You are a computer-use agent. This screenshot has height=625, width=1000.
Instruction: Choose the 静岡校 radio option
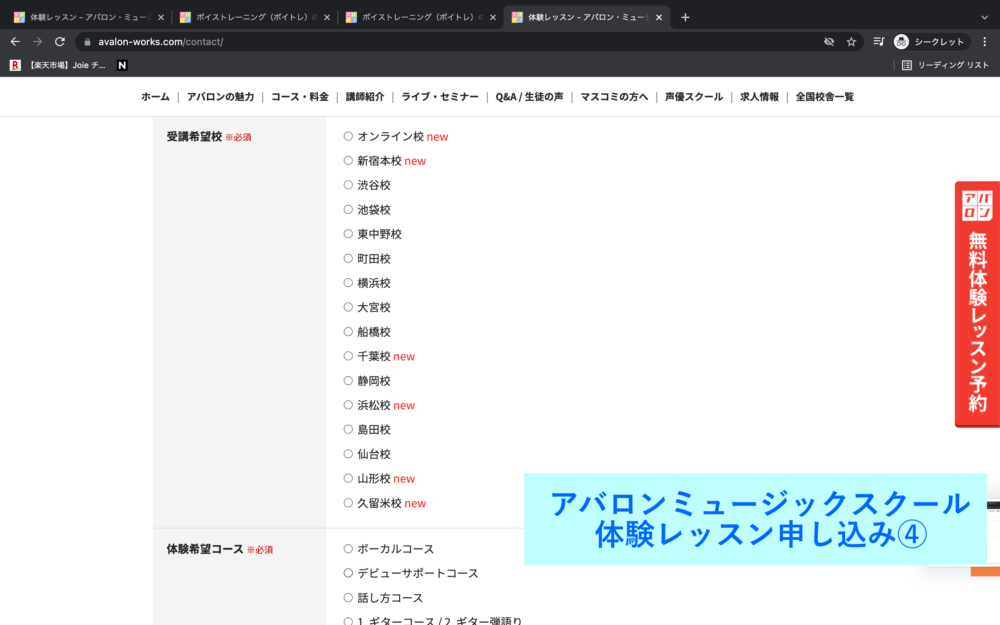click(x=348, y=381)
